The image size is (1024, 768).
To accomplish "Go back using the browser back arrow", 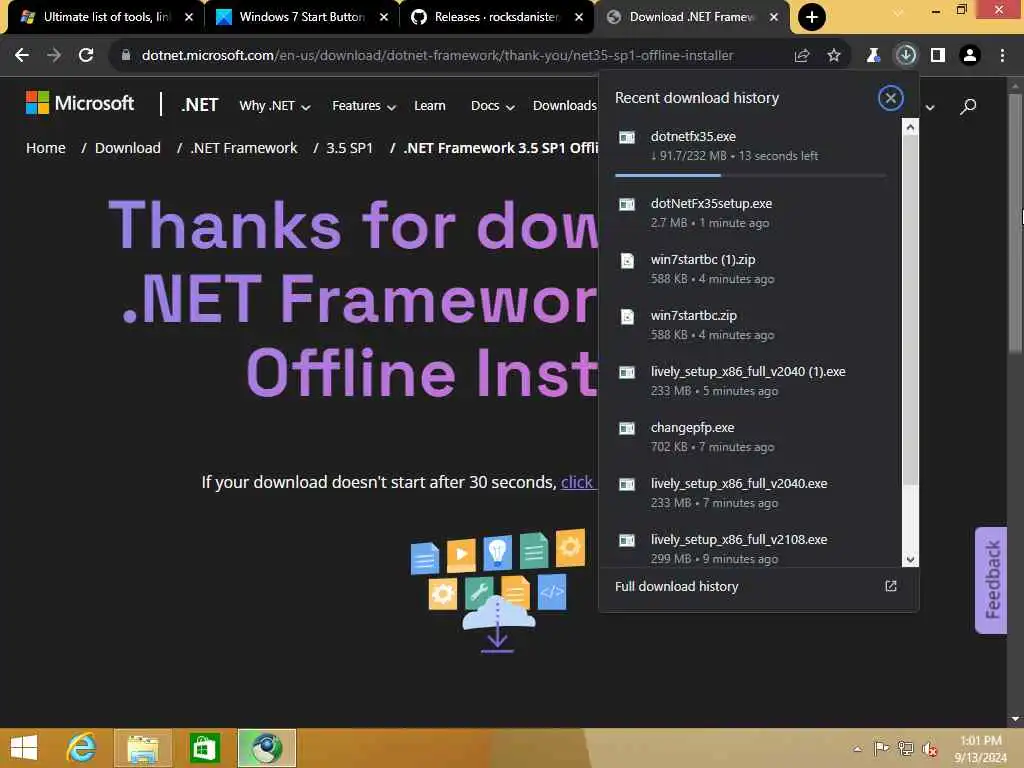I will pyautogui.click(x=22, y=56).
